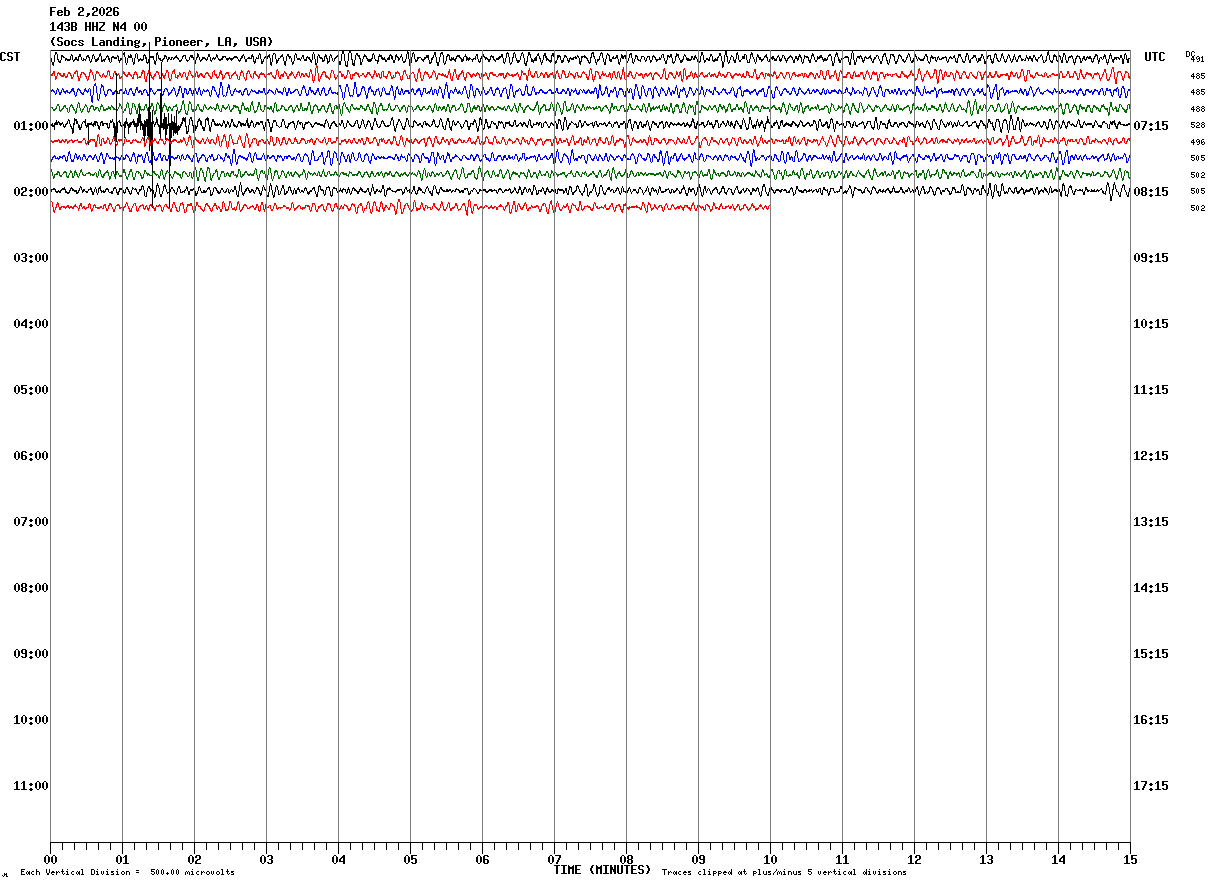Screen dimensions: 1210x886
Task: Click the CST time label "05:00"
Action: point(31,390)
